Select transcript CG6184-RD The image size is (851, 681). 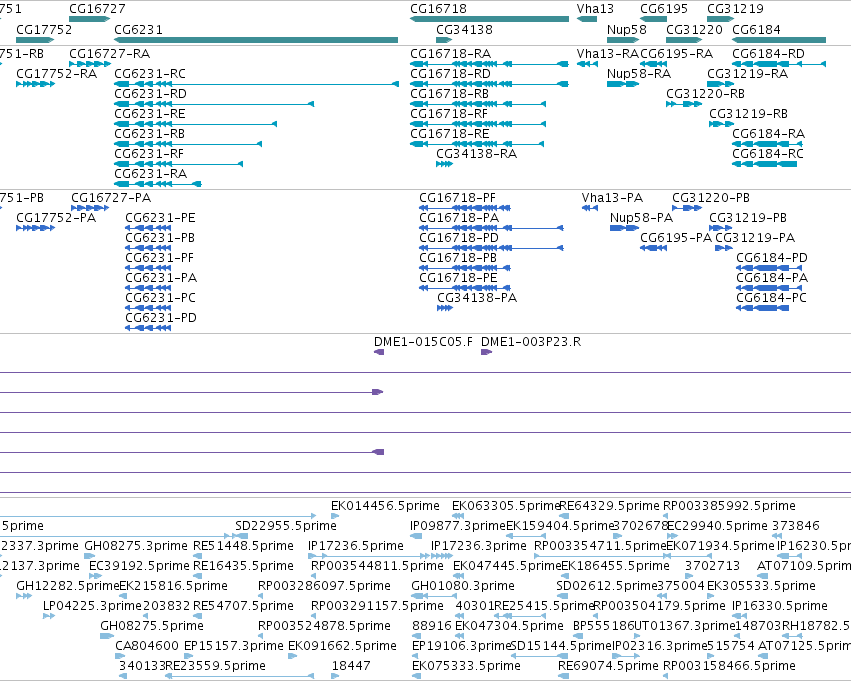click(779, 64)
